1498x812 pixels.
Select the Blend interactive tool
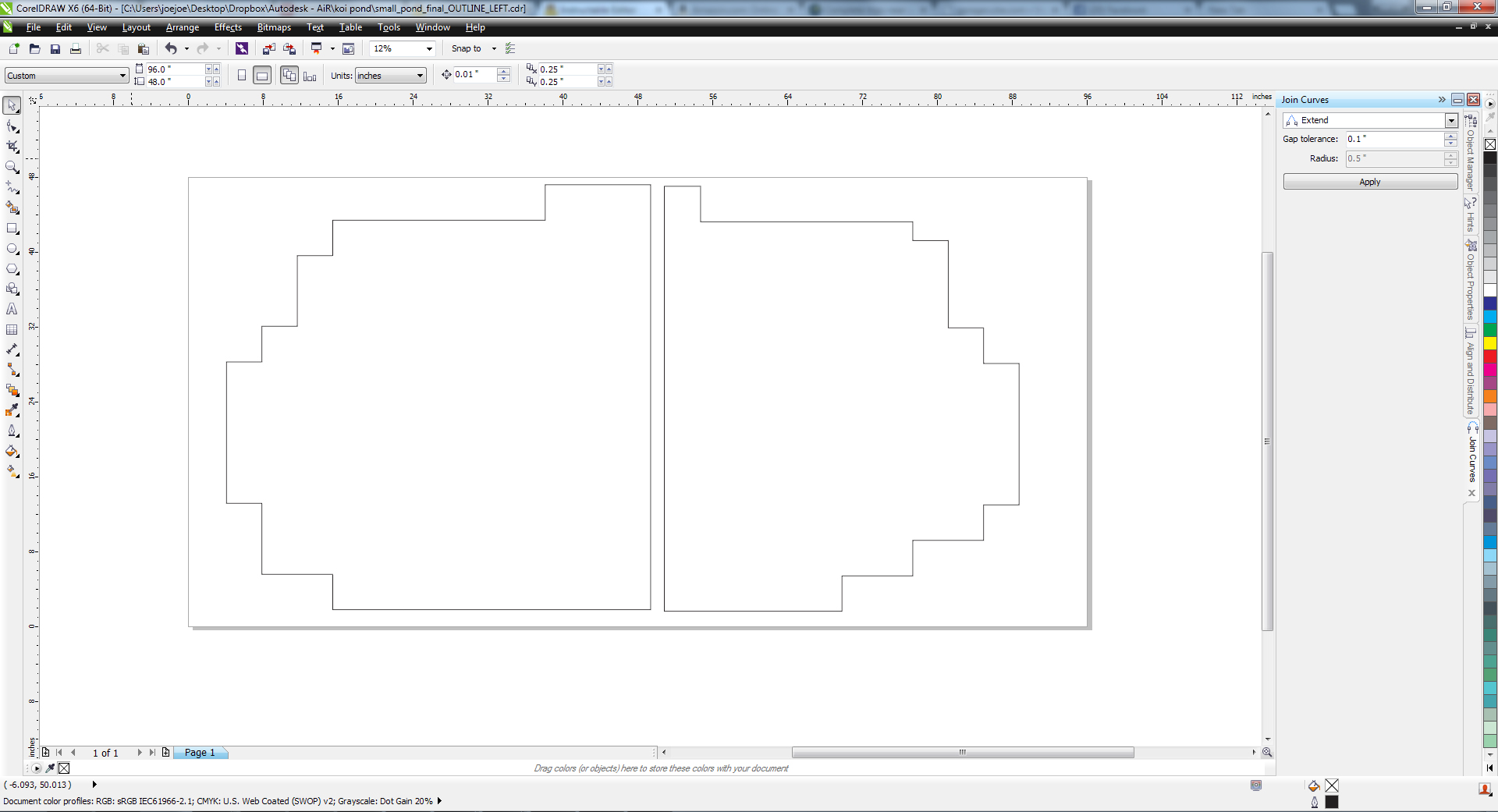12,391
